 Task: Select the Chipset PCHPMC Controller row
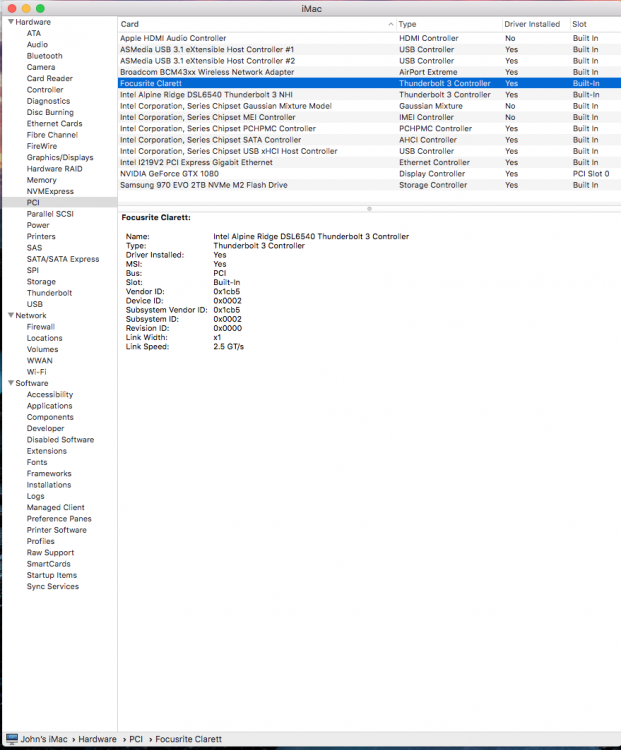click(369, 129)
